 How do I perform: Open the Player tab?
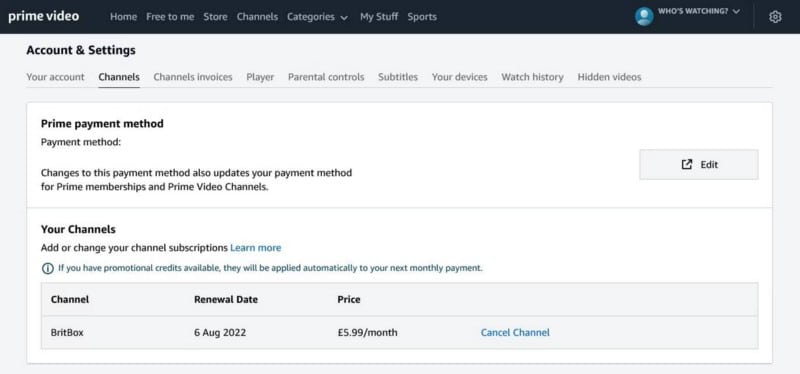[x=260, y=77]
